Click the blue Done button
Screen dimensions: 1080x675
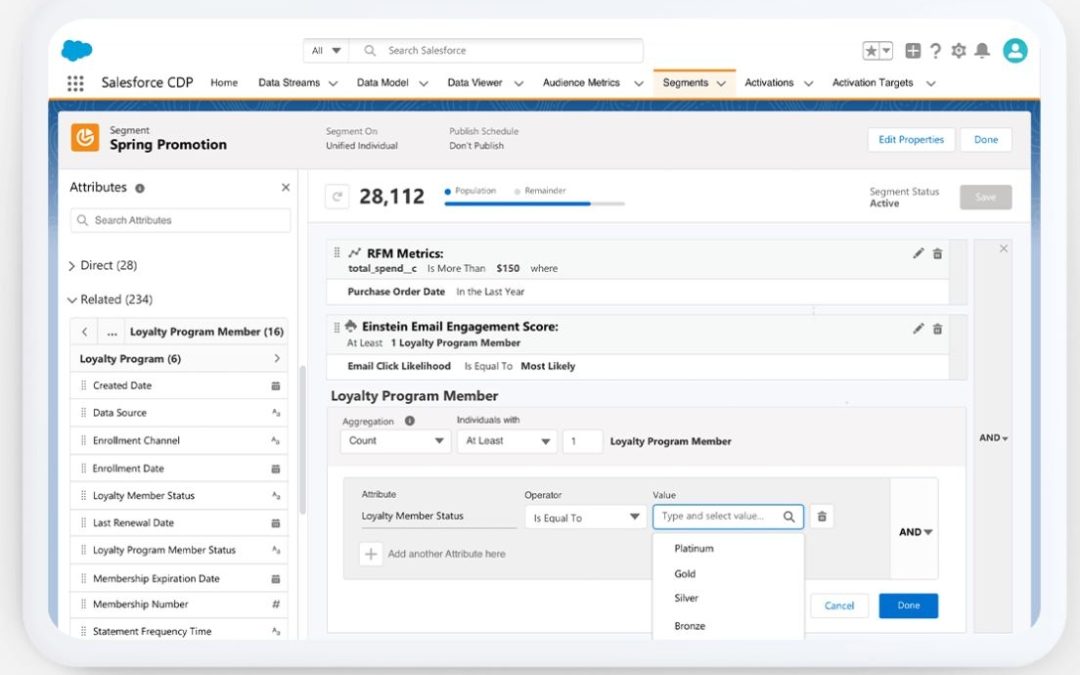(908, 605)
